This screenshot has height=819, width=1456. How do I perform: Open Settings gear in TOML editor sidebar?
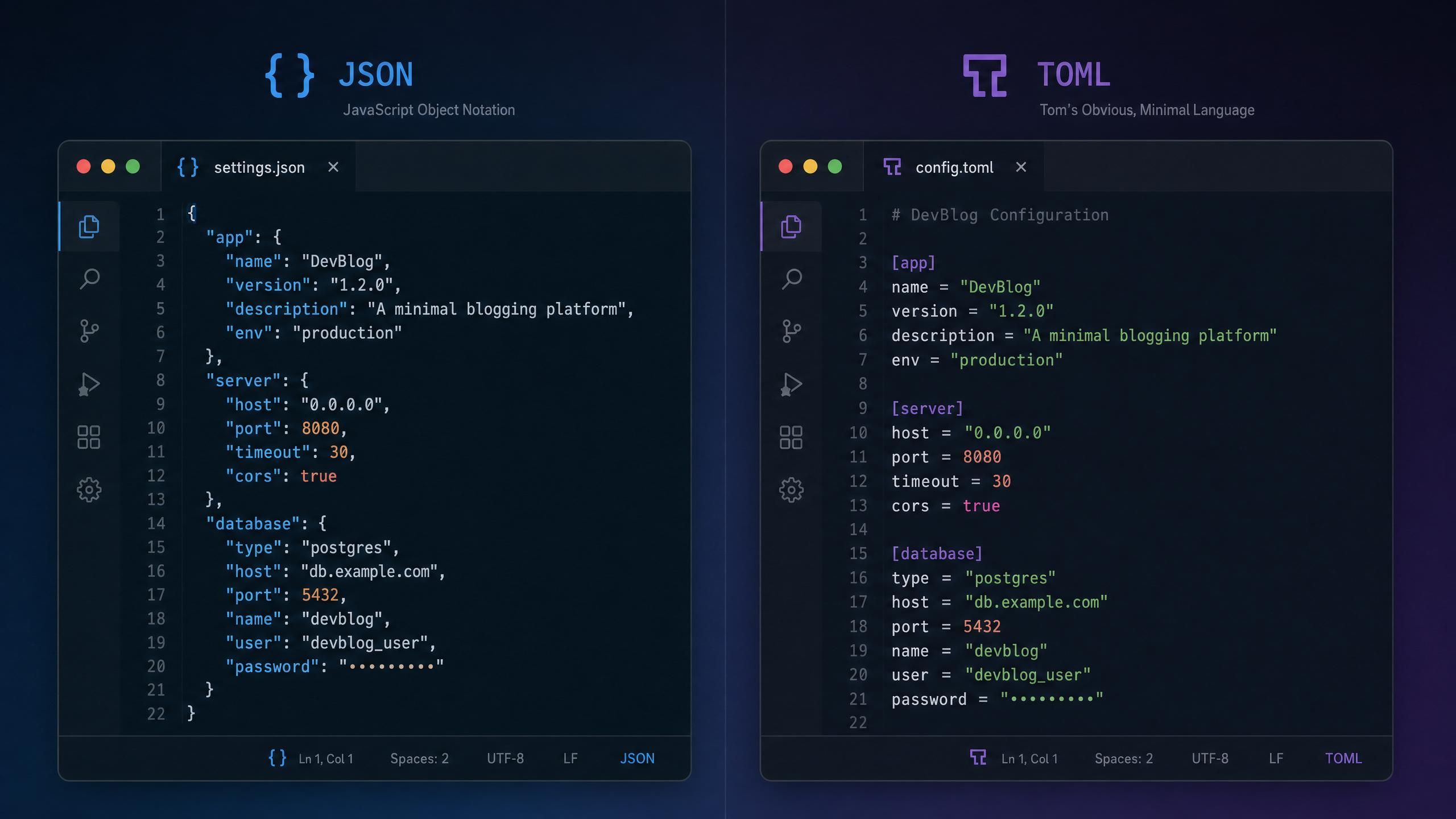(791, 490)
